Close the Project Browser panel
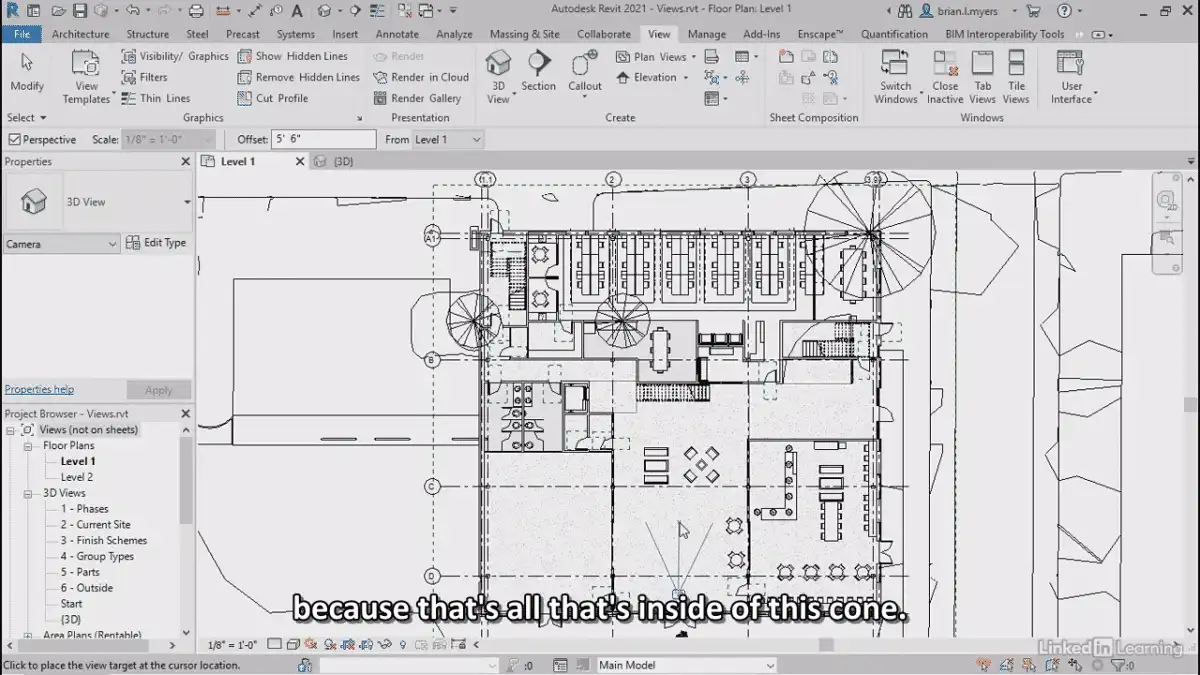The image size is (1200, 675). 185,413
